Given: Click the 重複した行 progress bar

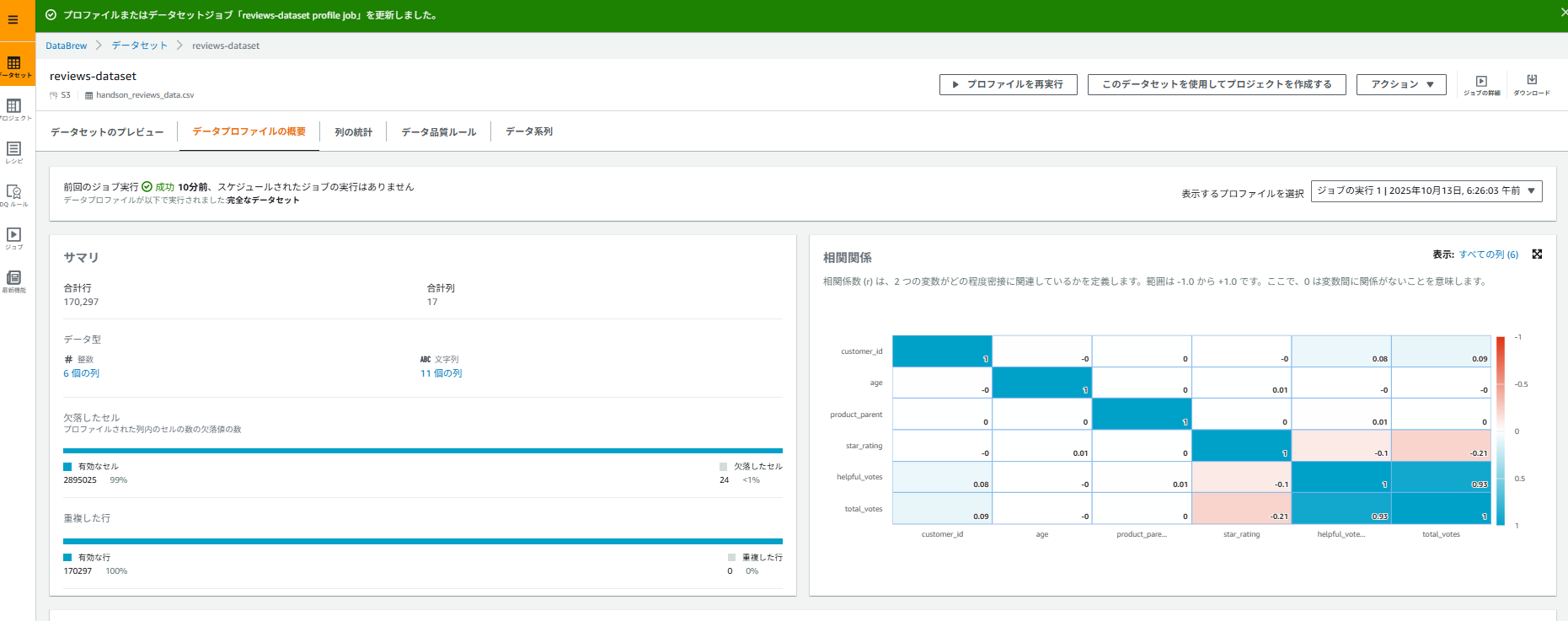Looking at the screenshot, I should point(423,541).
